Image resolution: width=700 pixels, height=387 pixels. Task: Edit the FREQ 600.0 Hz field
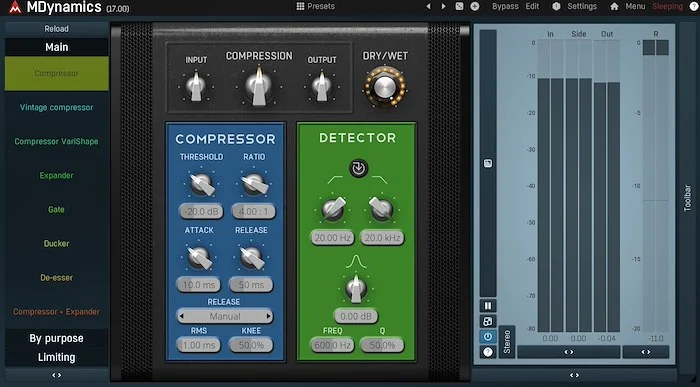tap(332, 345)
